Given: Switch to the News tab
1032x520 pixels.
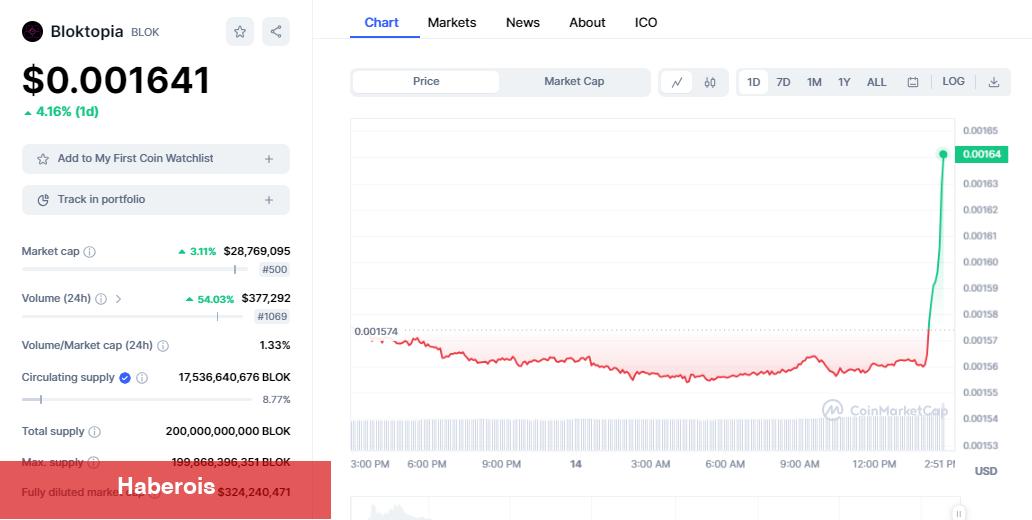Looking at the screenshot, I should coord(523,22).
